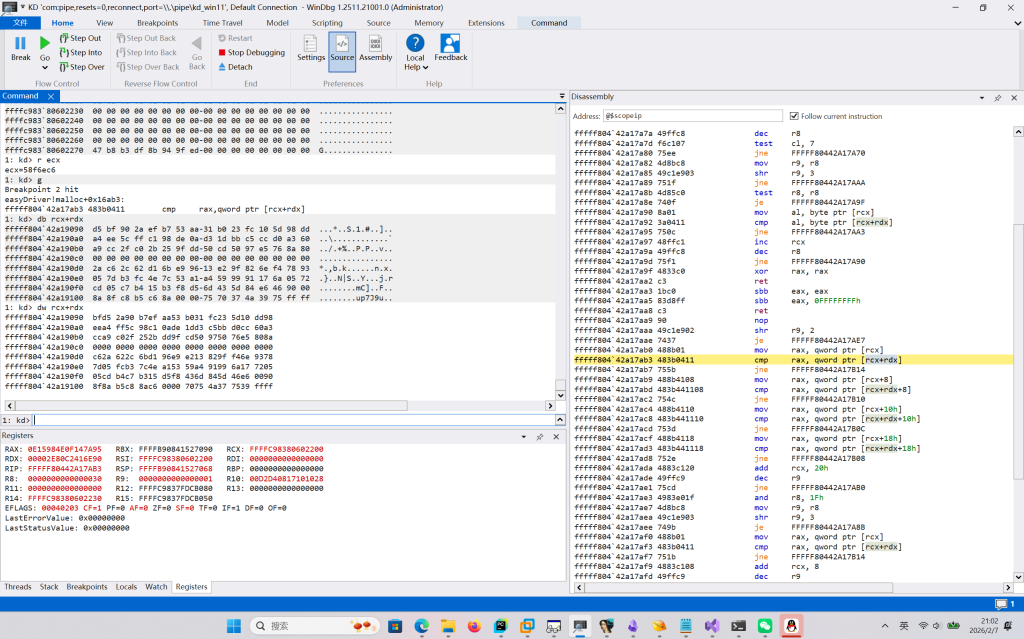Switch to the Locals tab at bottom

[126, 587]
